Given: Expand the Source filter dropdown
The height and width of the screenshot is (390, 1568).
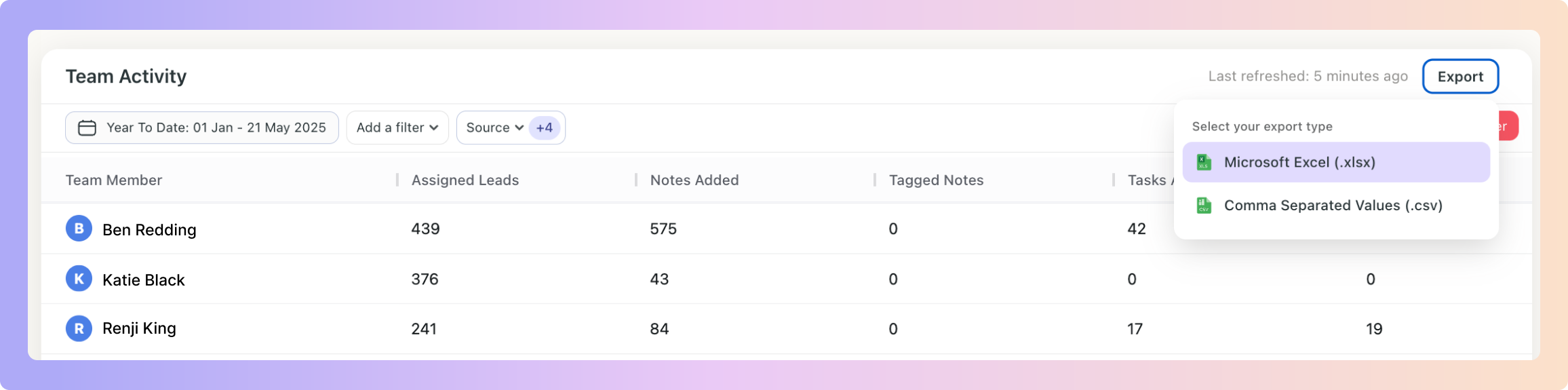Looking at the screenshot, I should pyautogui.click(x=494, y=128).
